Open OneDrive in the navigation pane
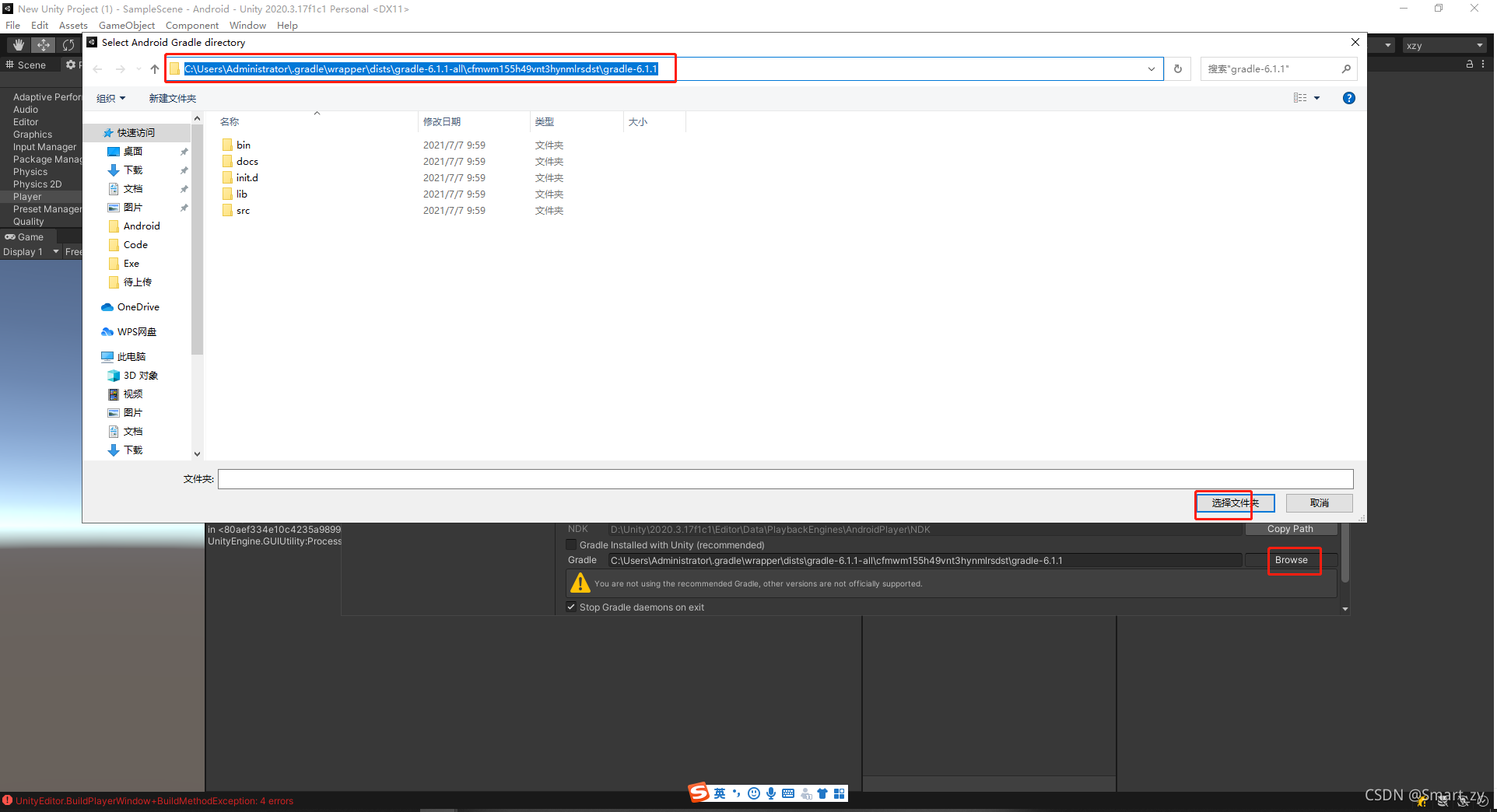 click(138, 307)
